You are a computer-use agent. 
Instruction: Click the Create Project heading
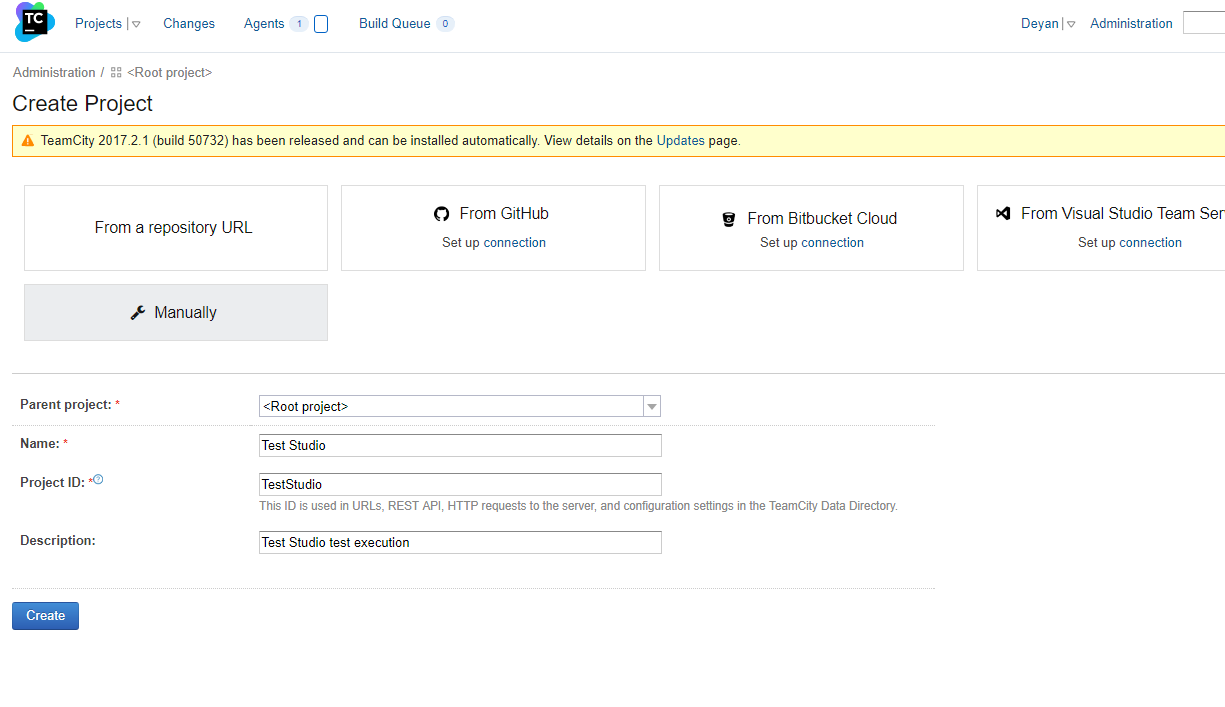(83, 104)
